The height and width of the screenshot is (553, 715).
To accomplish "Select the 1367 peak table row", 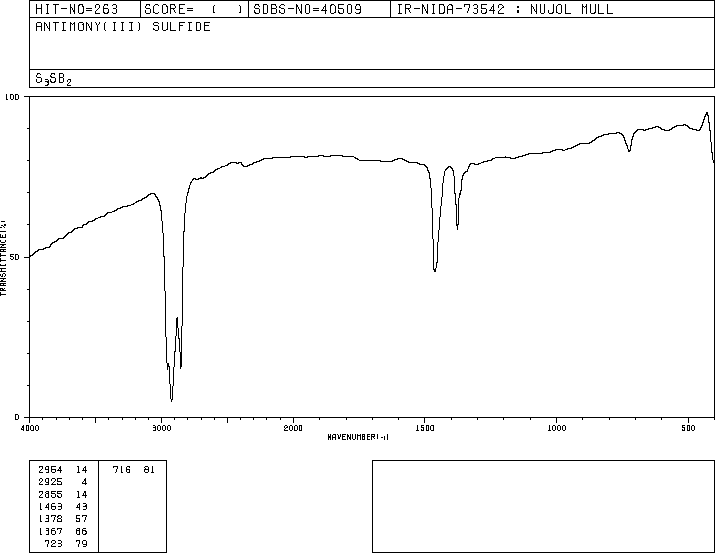I will click(63, 532).
